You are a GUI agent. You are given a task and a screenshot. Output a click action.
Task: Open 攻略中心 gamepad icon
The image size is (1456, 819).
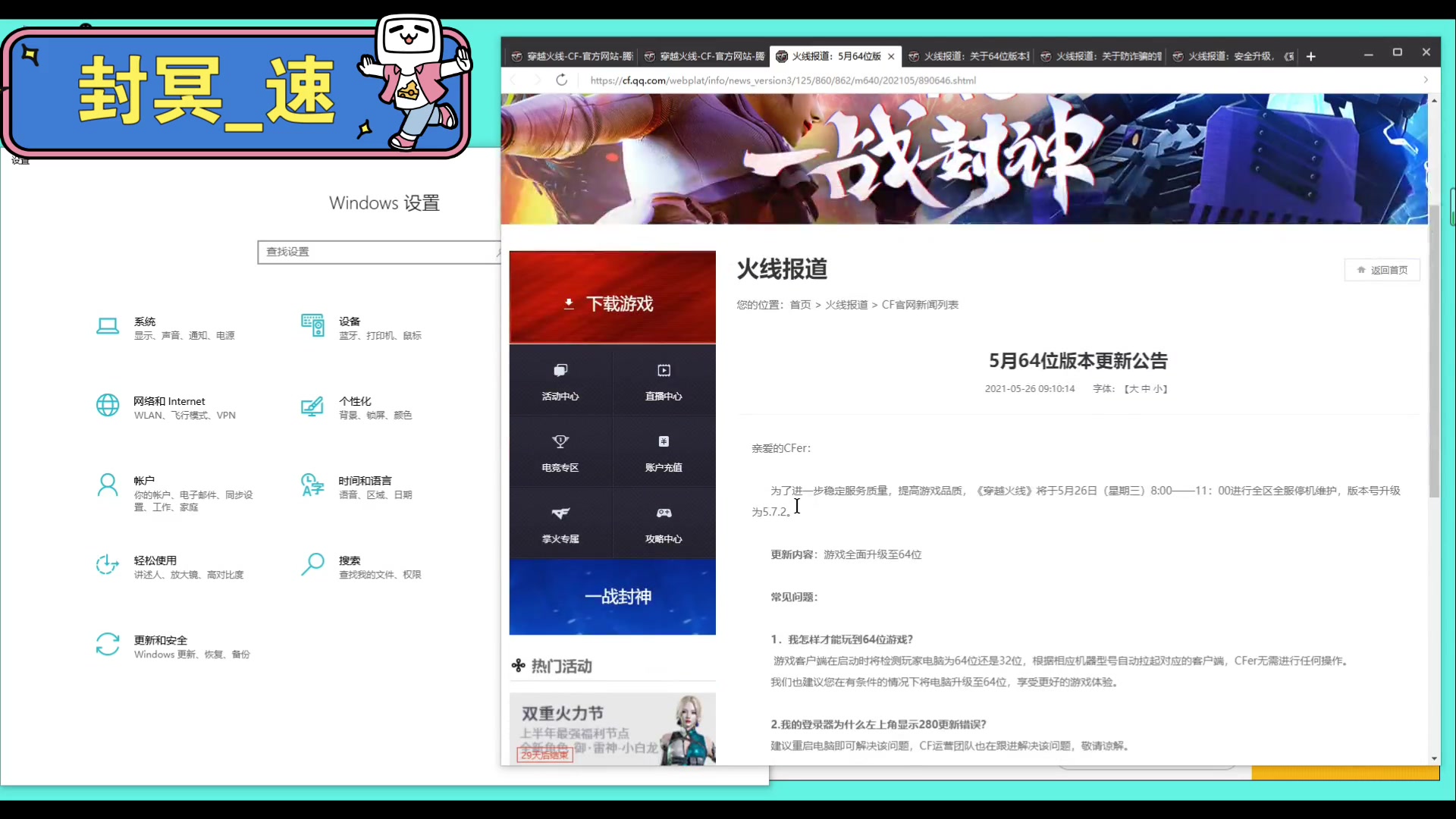point(664,513)
